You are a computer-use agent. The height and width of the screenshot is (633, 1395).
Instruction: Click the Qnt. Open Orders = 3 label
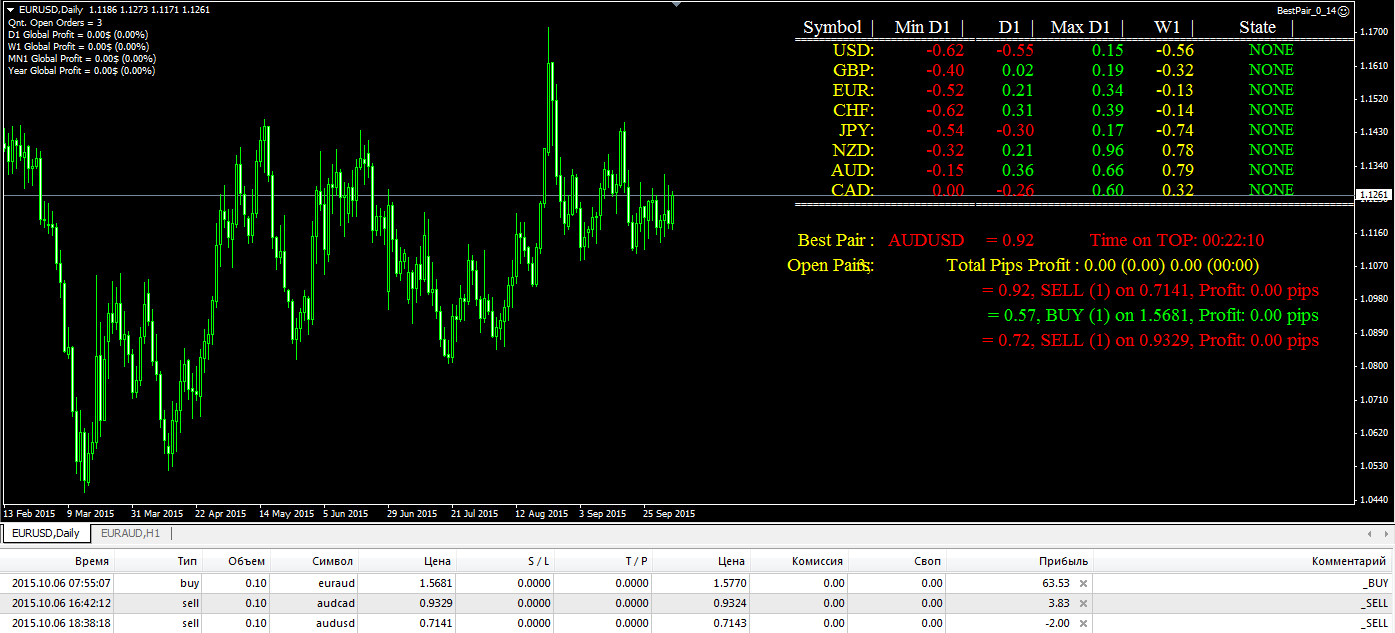pyautogui.click(x=55, y=22)
